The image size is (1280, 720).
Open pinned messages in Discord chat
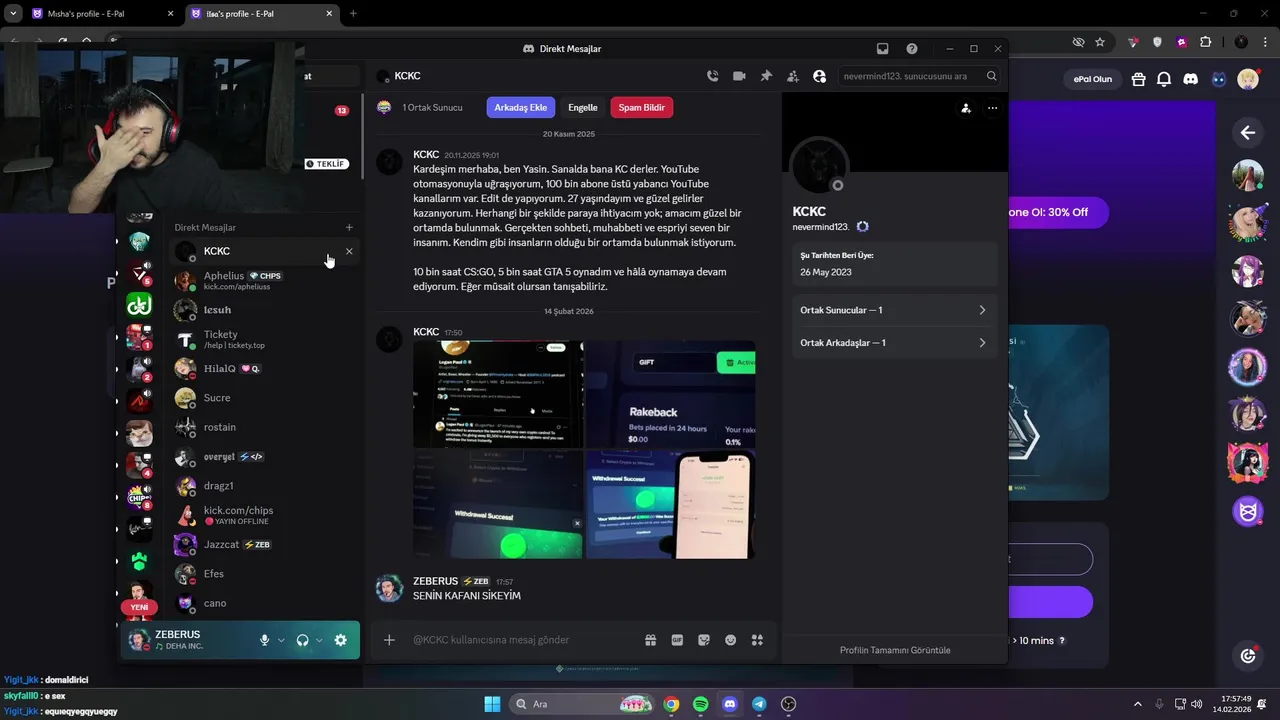pyautogui.click(x=766, y=76)
